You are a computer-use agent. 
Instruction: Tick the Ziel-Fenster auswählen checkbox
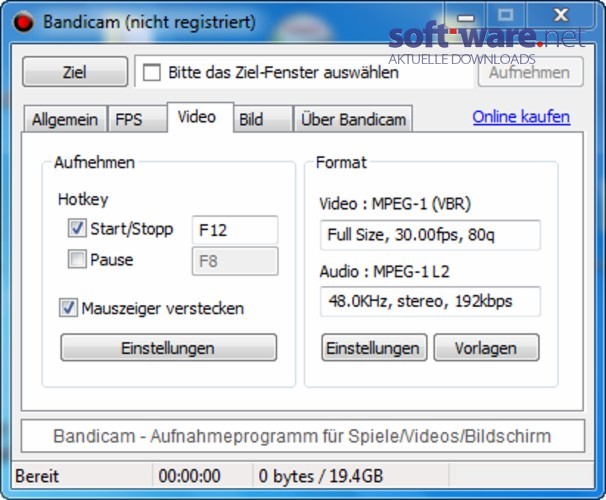[x=152, y=72]
